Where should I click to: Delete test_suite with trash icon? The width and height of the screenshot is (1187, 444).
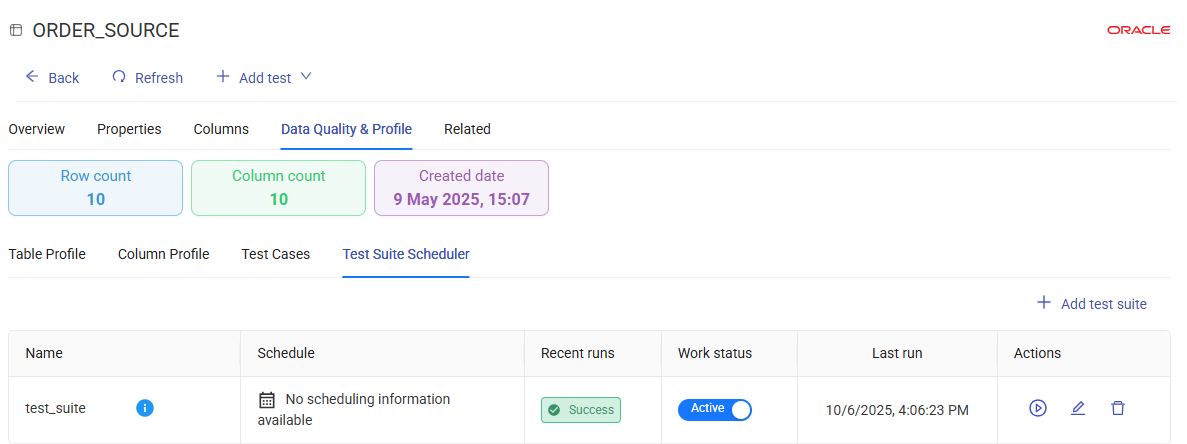tap(1118, 408)
